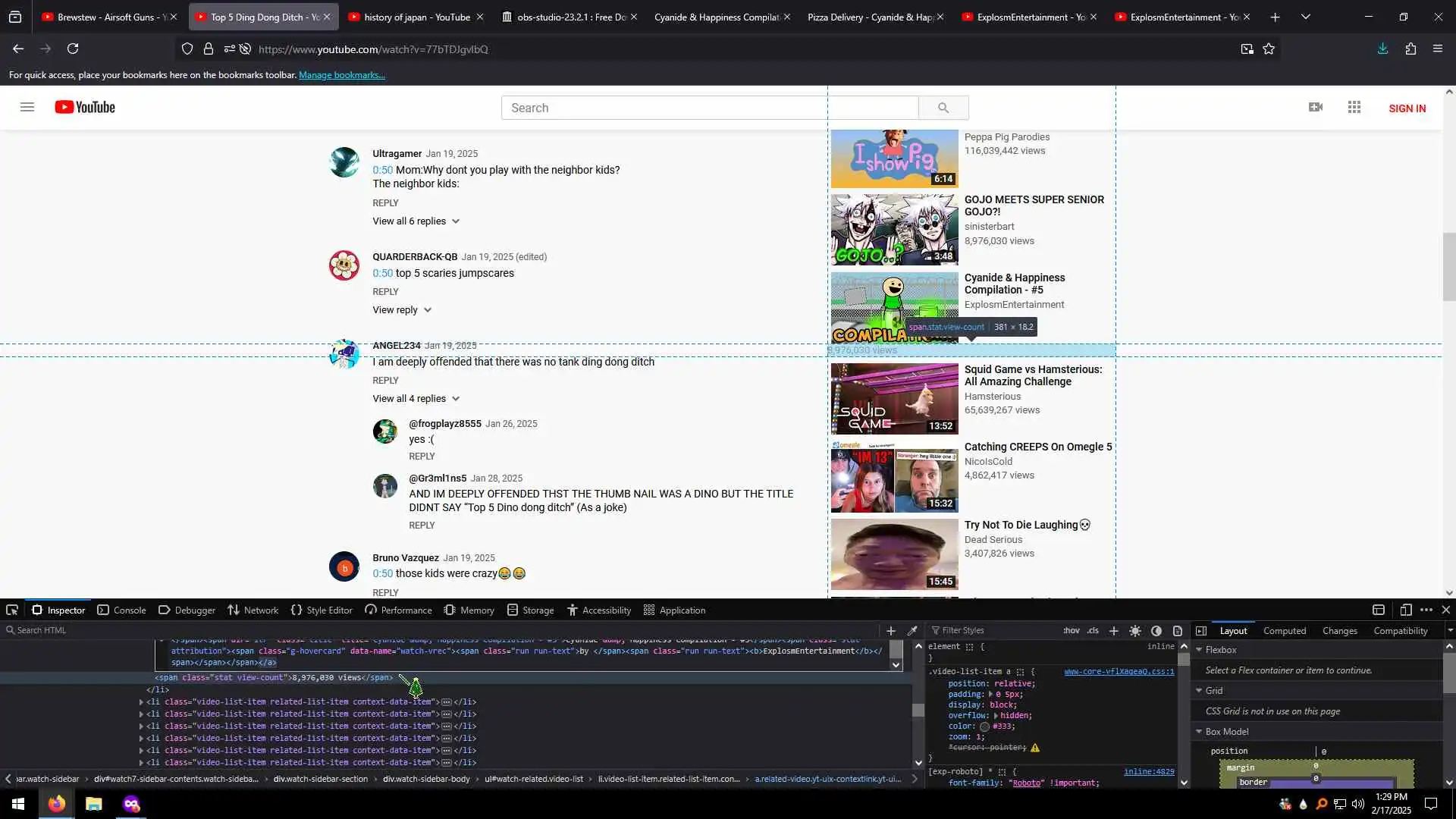
Task: Toggle the .cls classes panel
Action: click(x=1093, y=631)
